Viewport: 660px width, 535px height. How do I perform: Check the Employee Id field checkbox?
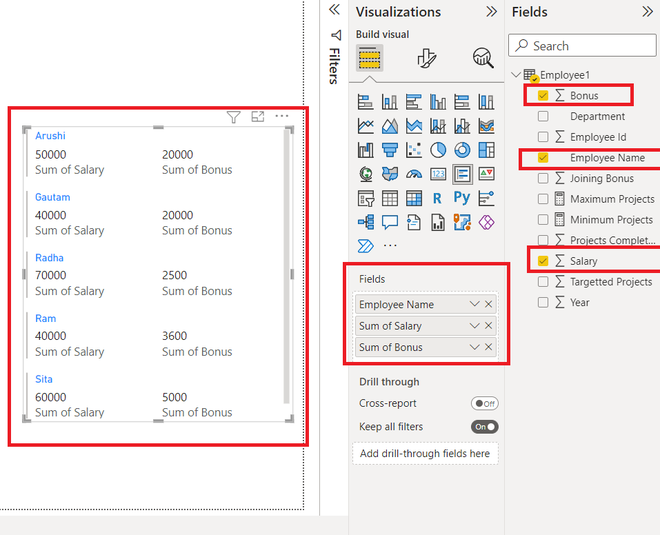[543, 137]
